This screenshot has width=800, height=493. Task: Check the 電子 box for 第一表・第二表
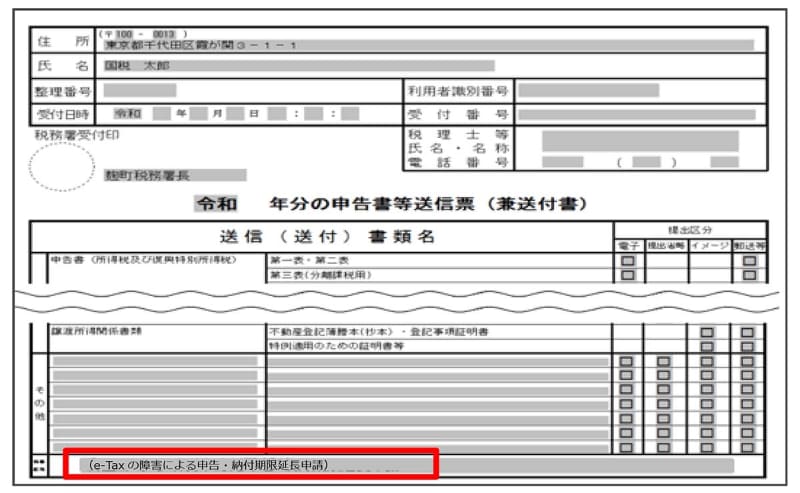tap(628, 261)
